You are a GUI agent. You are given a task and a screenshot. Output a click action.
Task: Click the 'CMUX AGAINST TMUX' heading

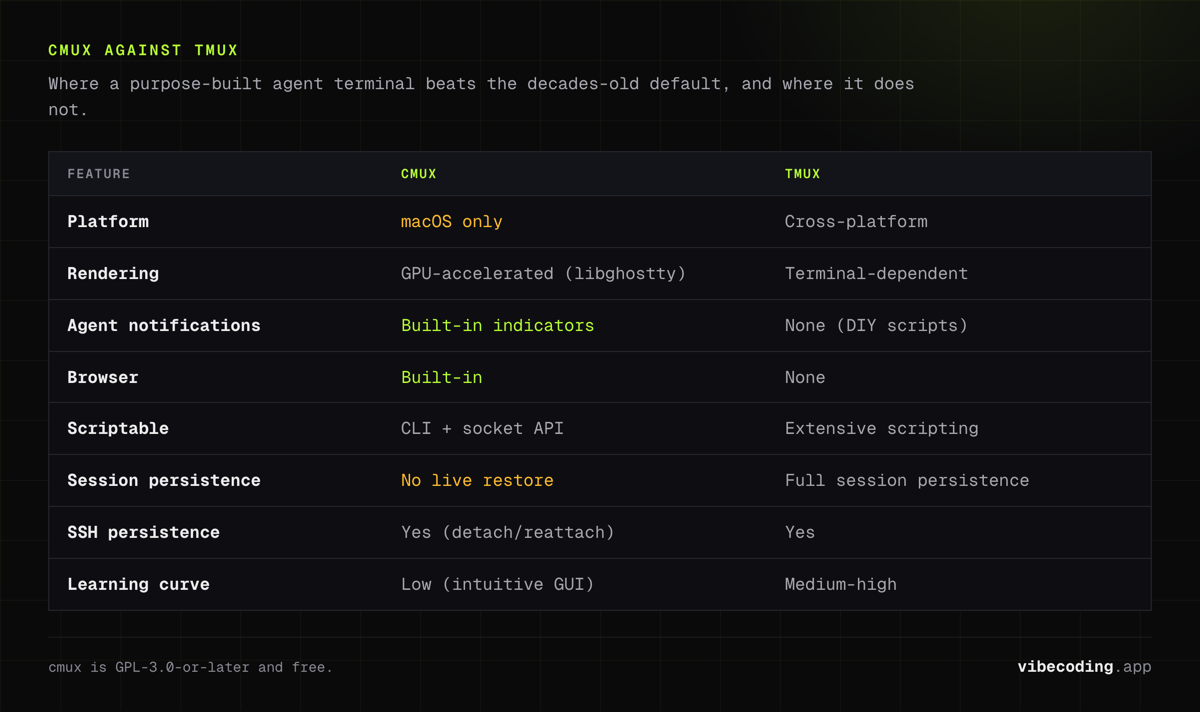click(143, 50)
